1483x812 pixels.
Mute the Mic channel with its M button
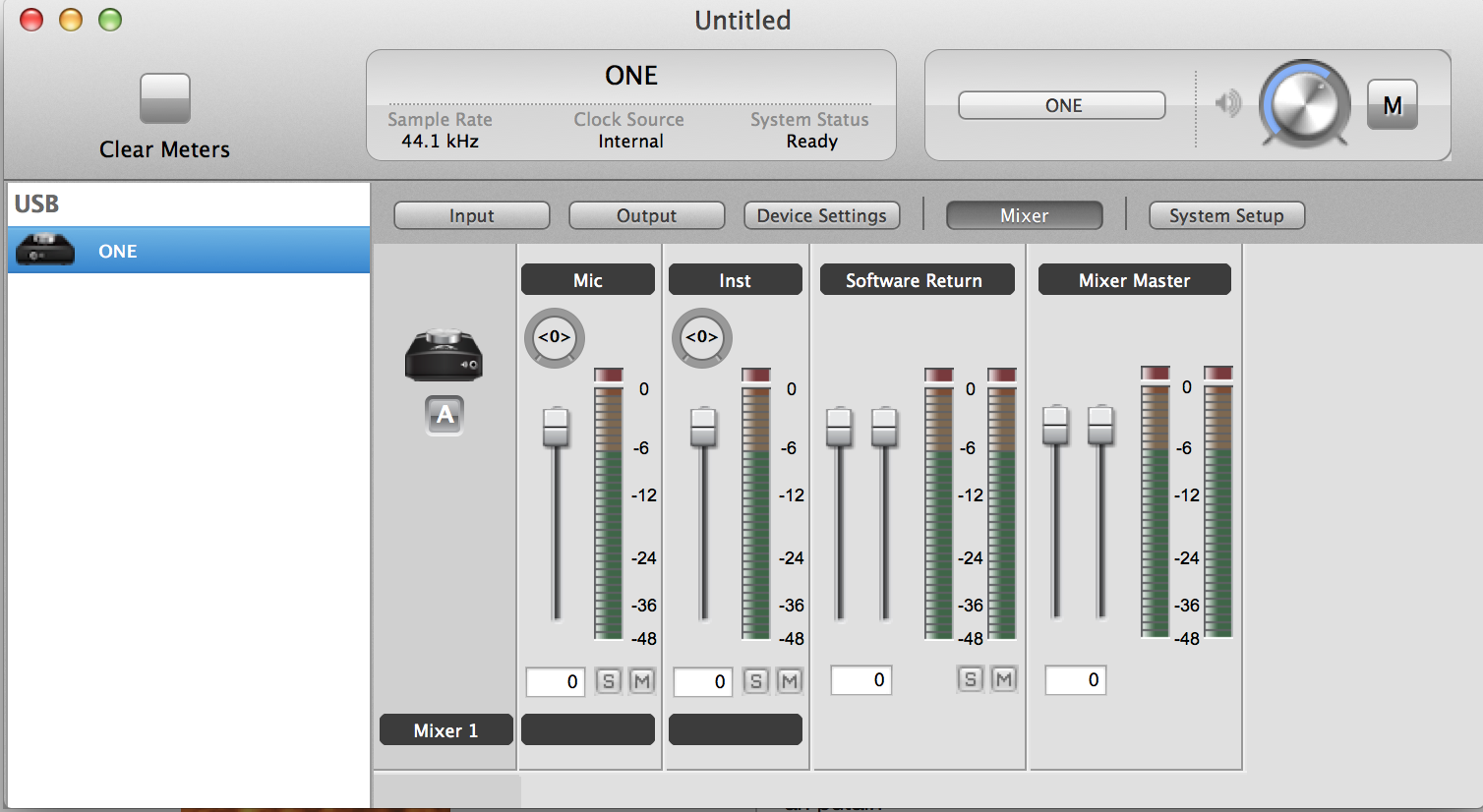(x=641, y=680)
